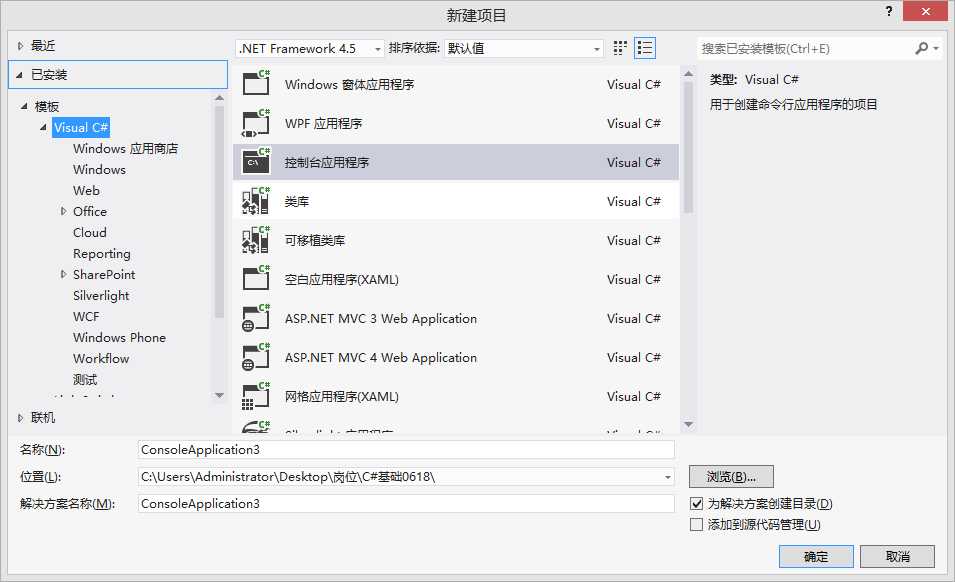Click the 空白应用程序(XAML) template icon

tap(256, 279)
